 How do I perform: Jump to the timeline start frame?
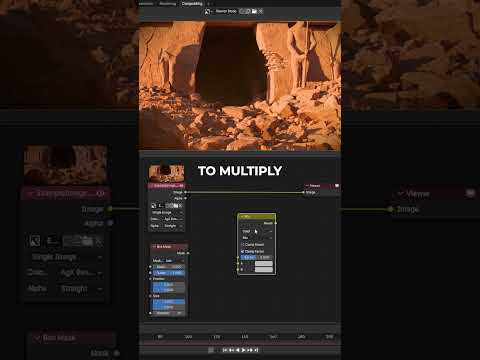click(224, 350)
